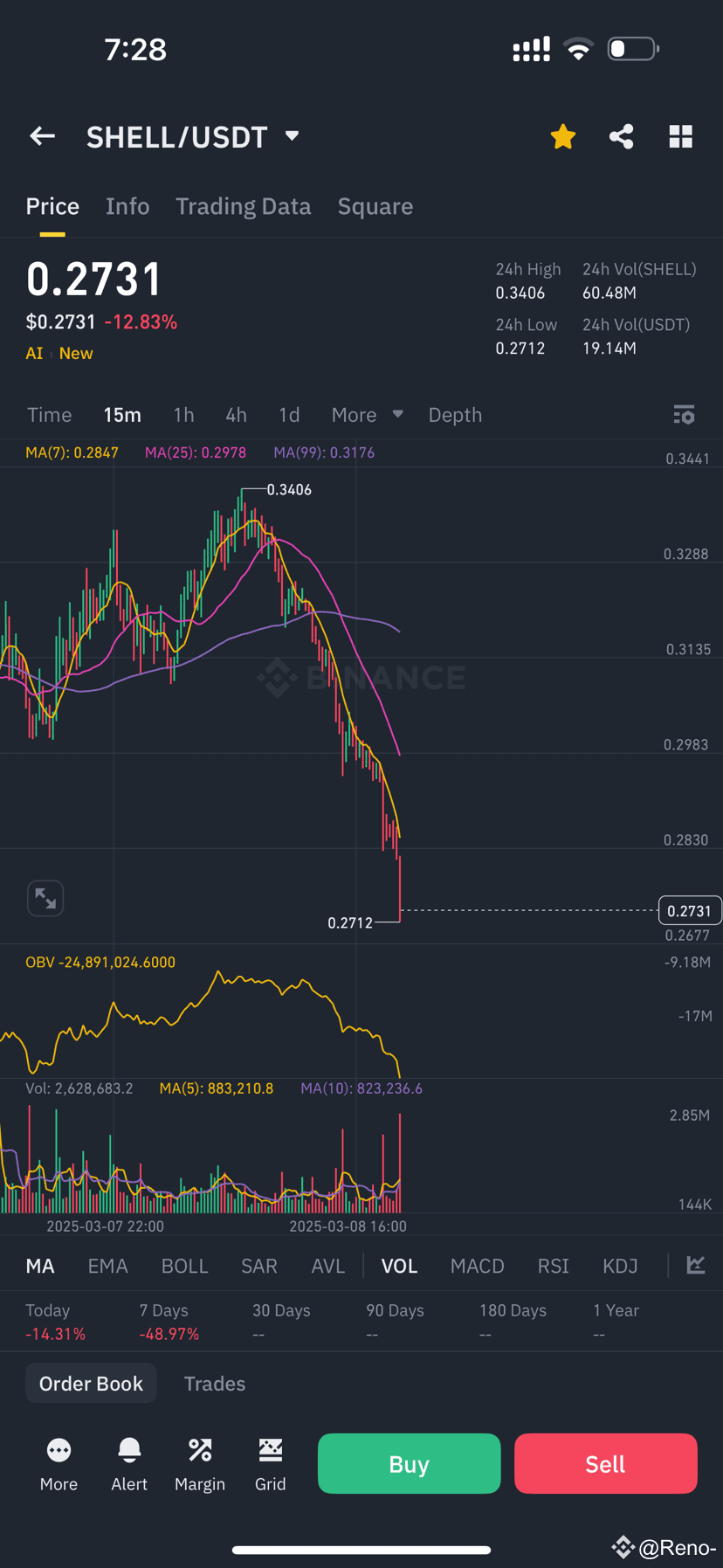Tap the 0.2712 low marker on chart
This screenshot has height=1568, width=723.
click(350, 922)
